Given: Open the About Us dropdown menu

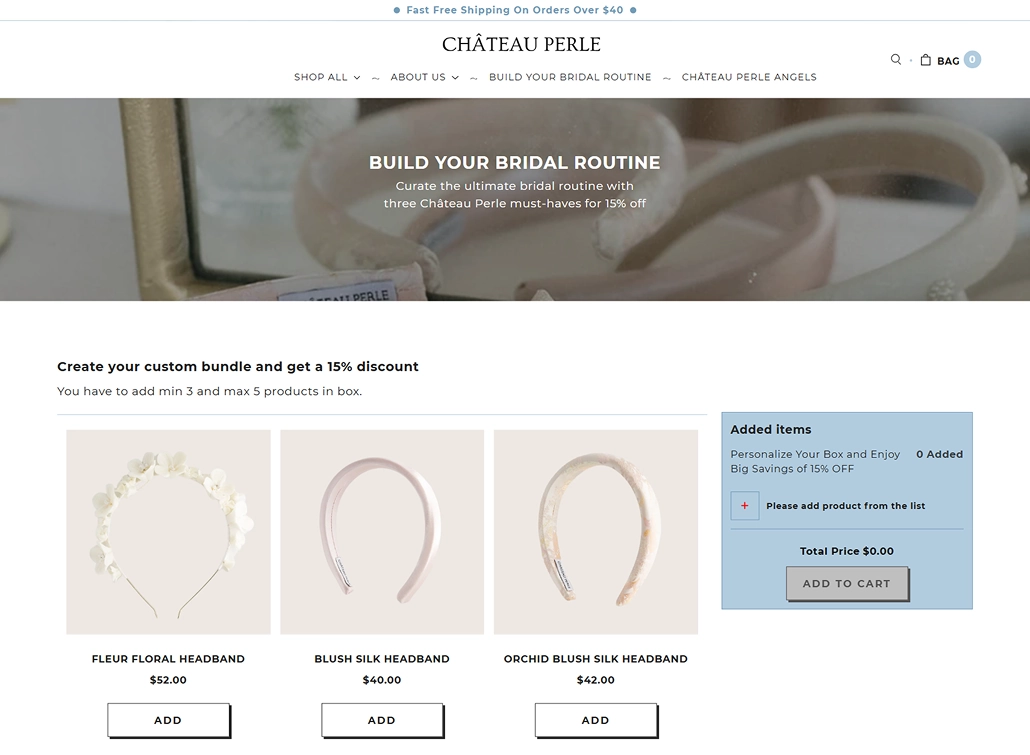Looking at the screenshot, I should pos(417,77).
